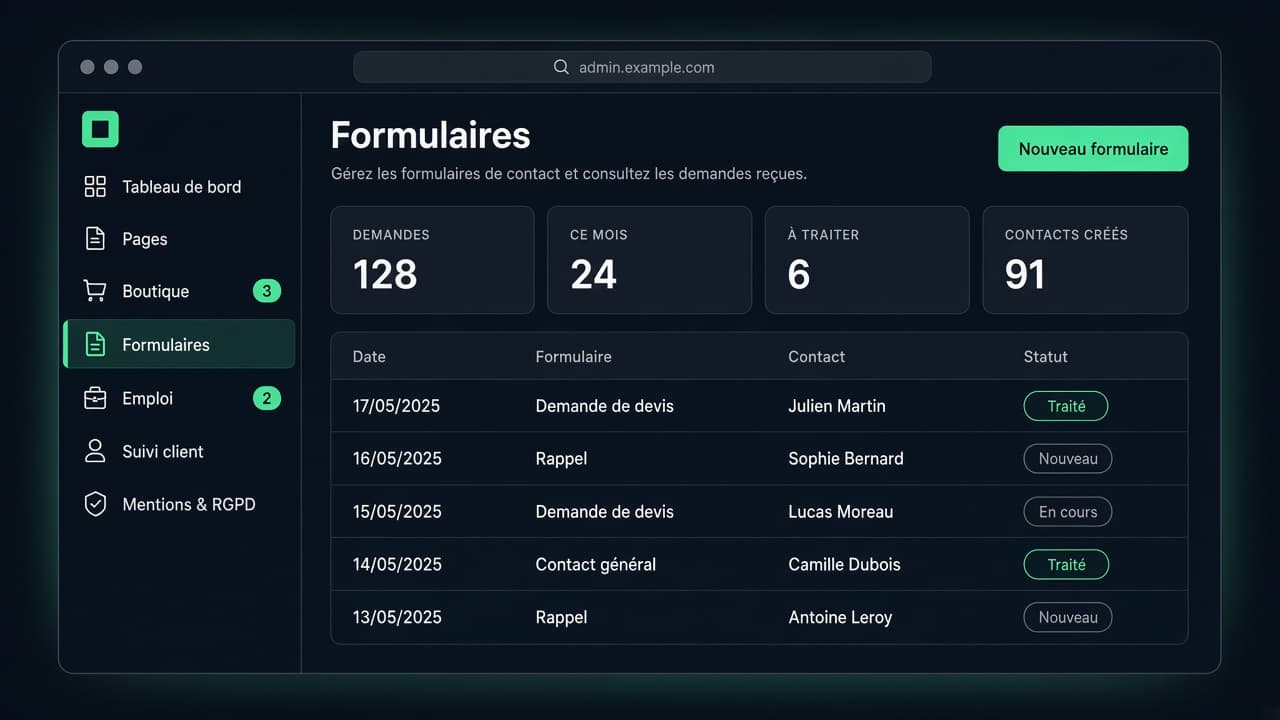
Task: Click the Boutique shopping cart icon
Action: tap(95, 291)
